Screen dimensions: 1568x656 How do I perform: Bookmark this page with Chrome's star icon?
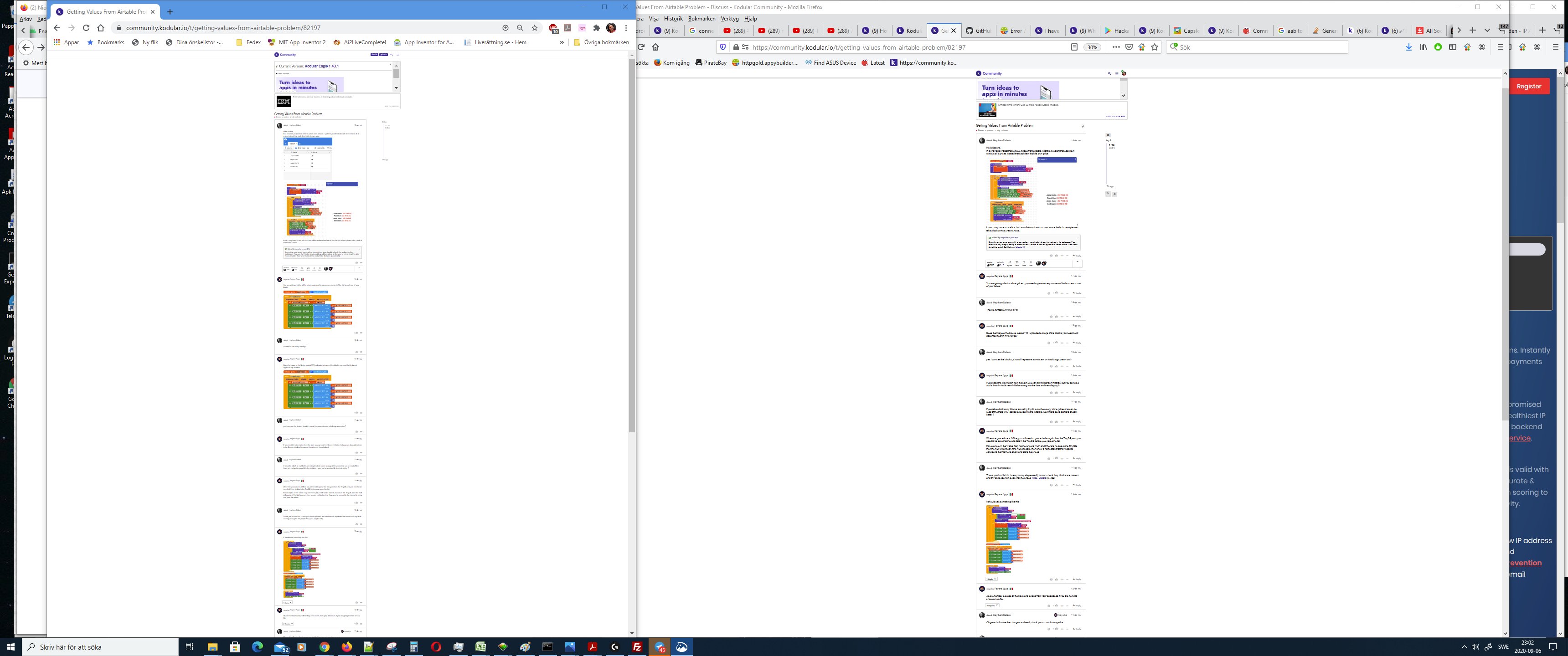534,28
